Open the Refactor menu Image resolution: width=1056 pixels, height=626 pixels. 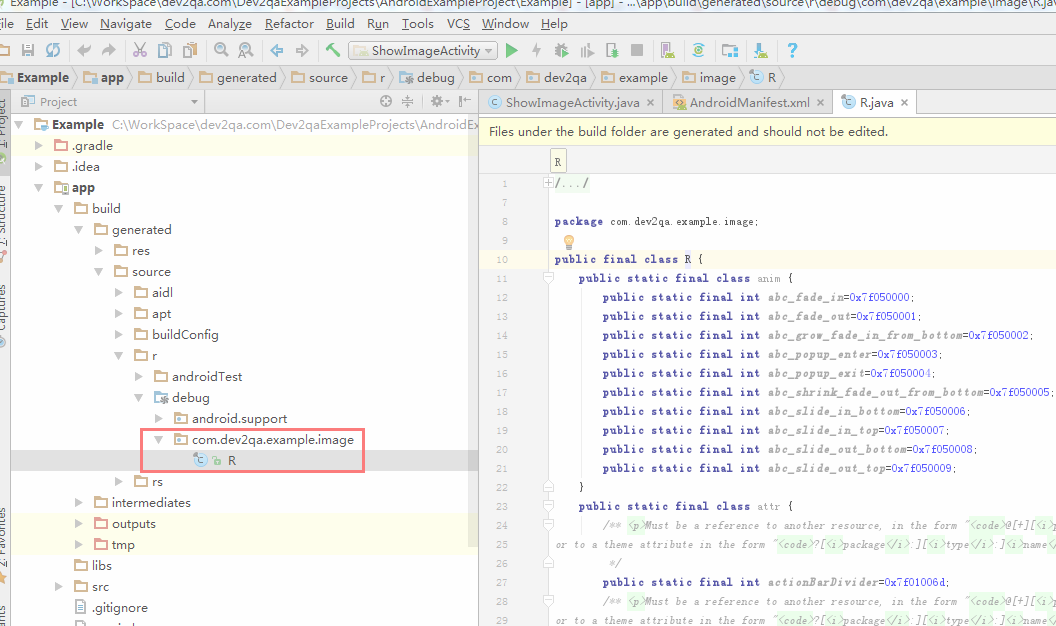click(289, 23)
